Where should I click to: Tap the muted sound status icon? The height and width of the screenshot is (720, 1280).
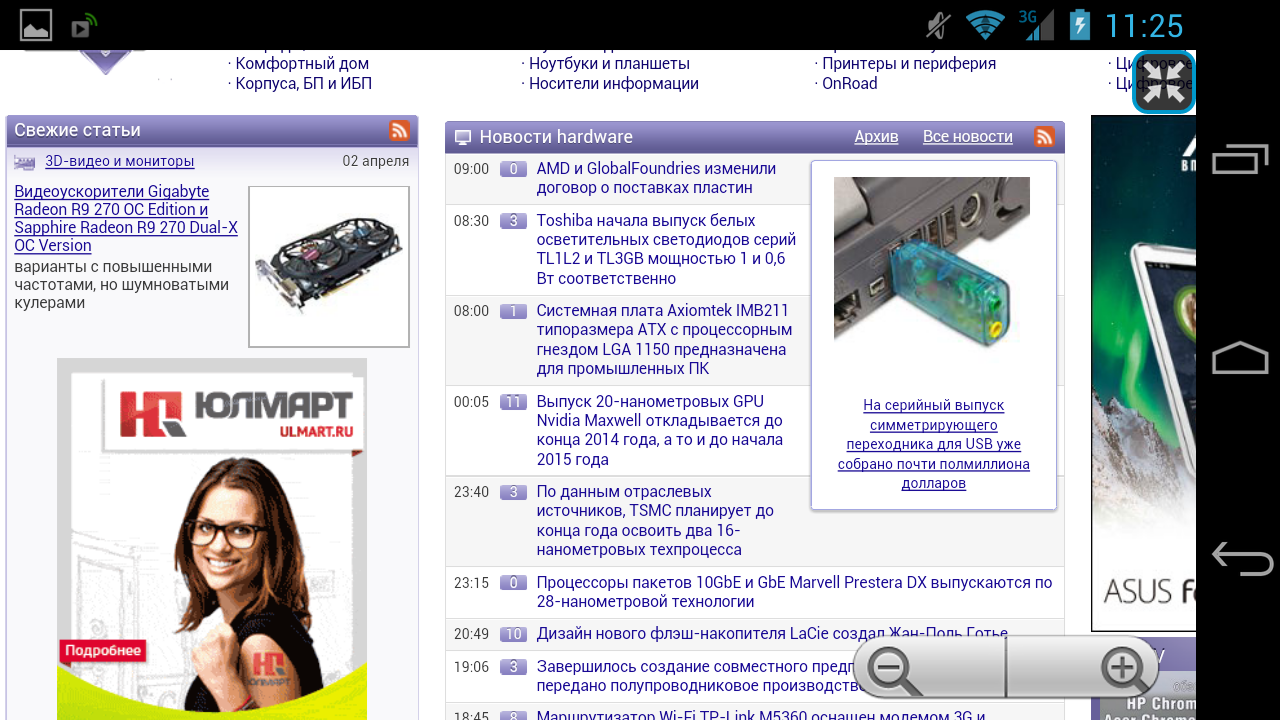[x=938, y=25]
